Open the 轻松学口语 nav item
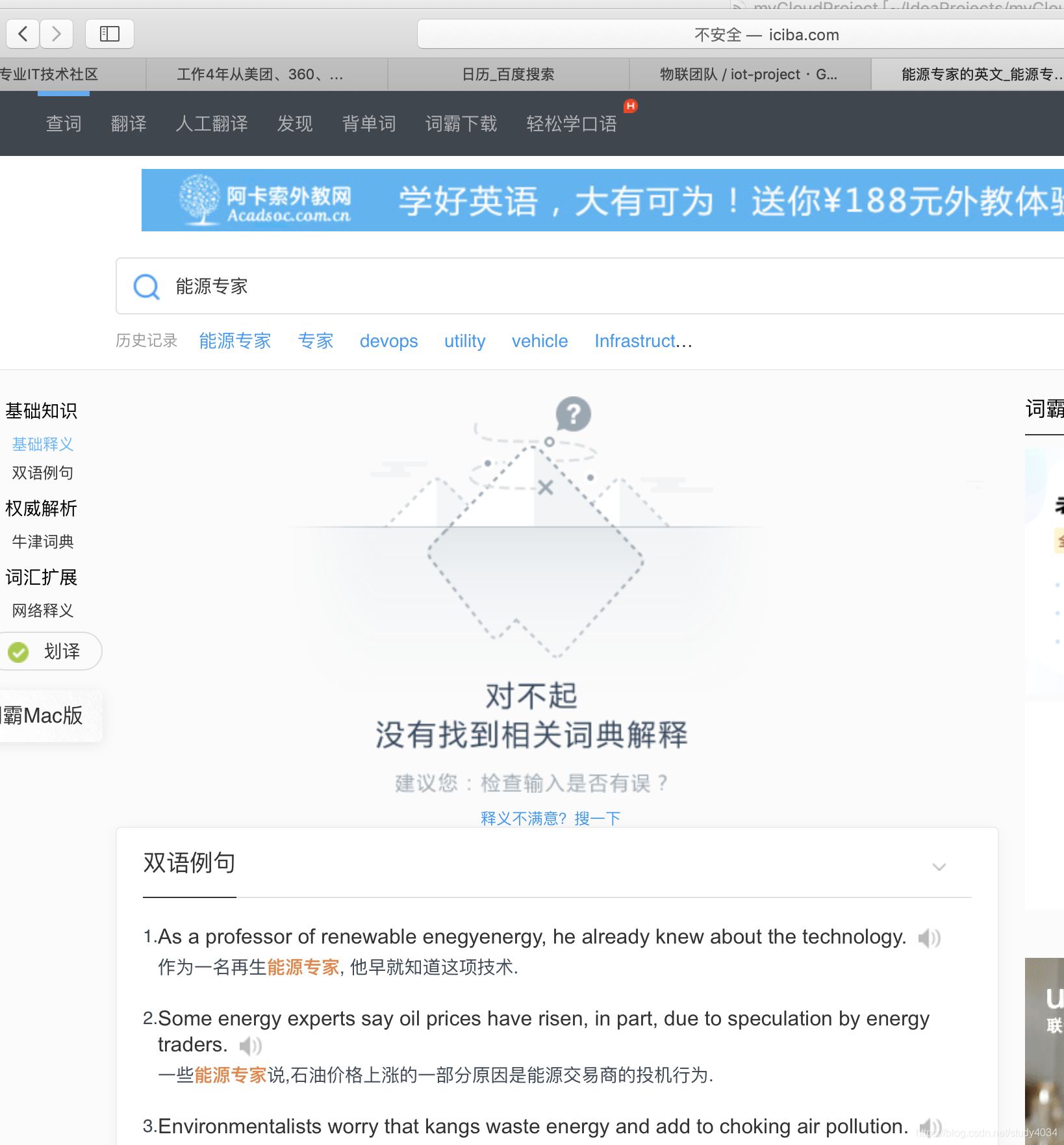The height and width of the screenshot is (1145, 1064). (x=572, y=123)
